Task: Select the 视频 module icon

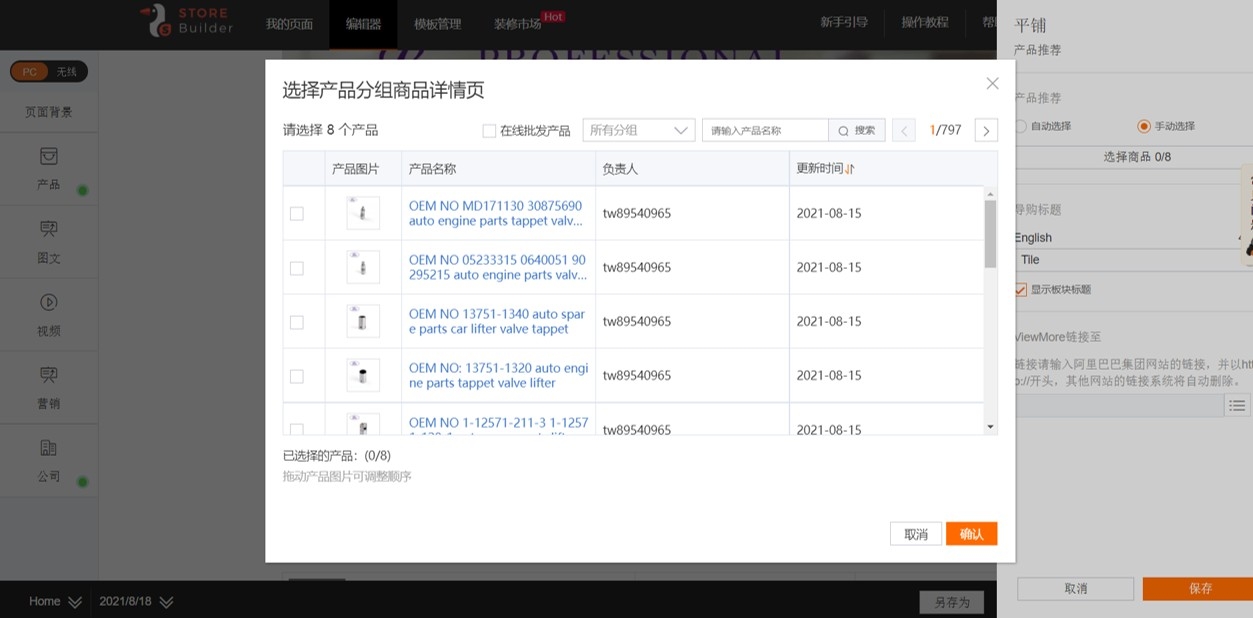Action: (48, 303)
